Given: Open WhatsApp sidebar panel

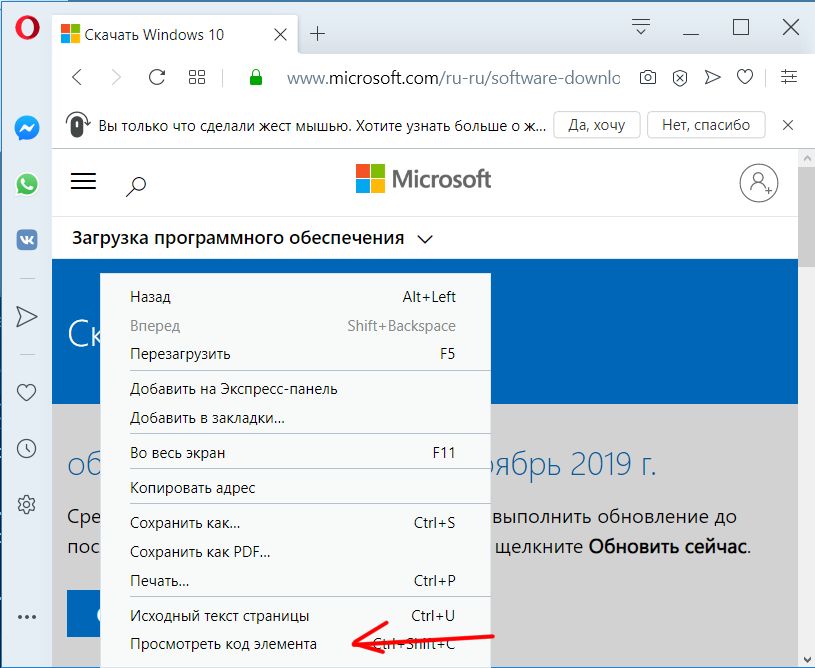Looking at the screenshot, I should point(27,184).
